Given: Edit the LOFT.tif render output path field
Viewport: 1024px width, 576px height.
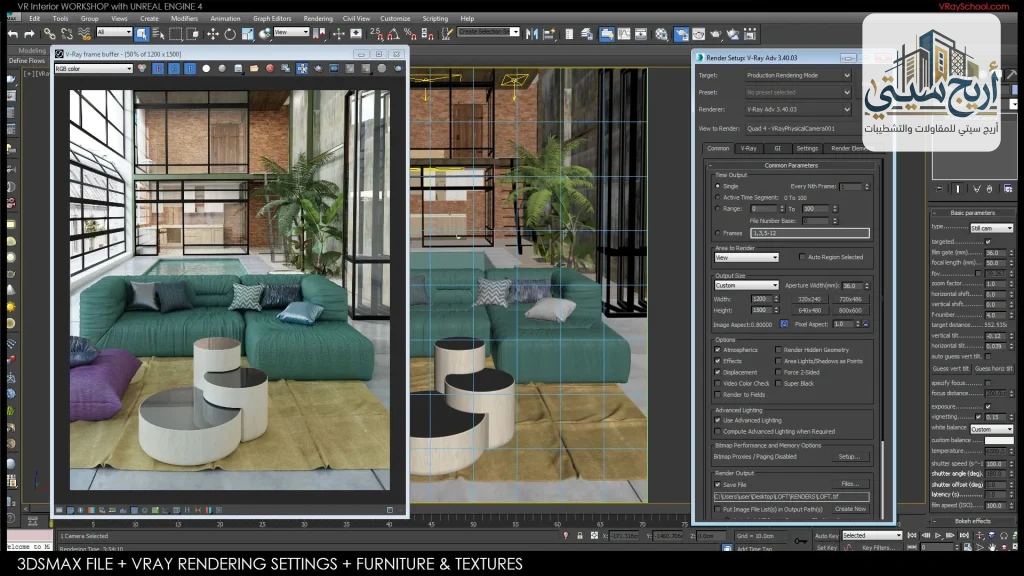Looking at the screenshot, I should click(790, 497).
